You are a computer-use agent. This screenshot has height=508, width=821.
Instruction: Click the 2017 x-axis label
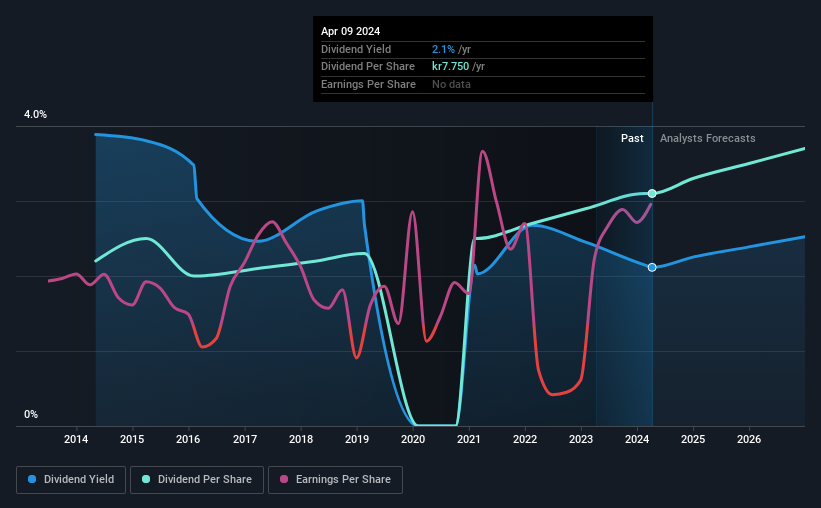coord(245,439)
